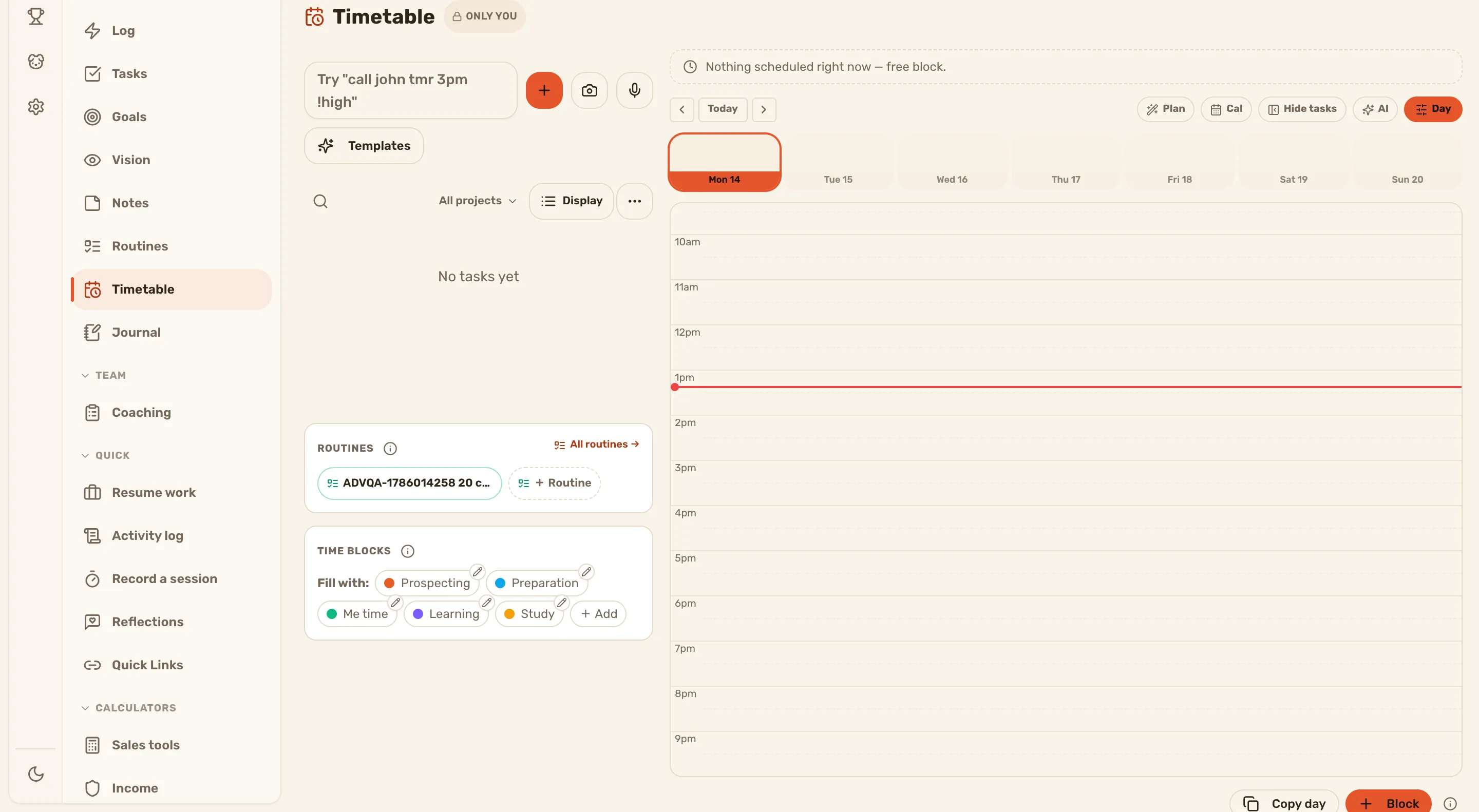Toggle the Day view button
Screen dimensions: 1479x812
1432,109
